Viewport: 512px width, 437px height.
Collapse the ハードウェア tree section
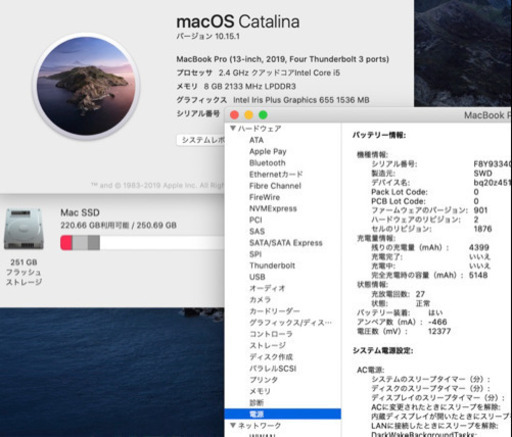pyautogui.click(x=233, y=128)
